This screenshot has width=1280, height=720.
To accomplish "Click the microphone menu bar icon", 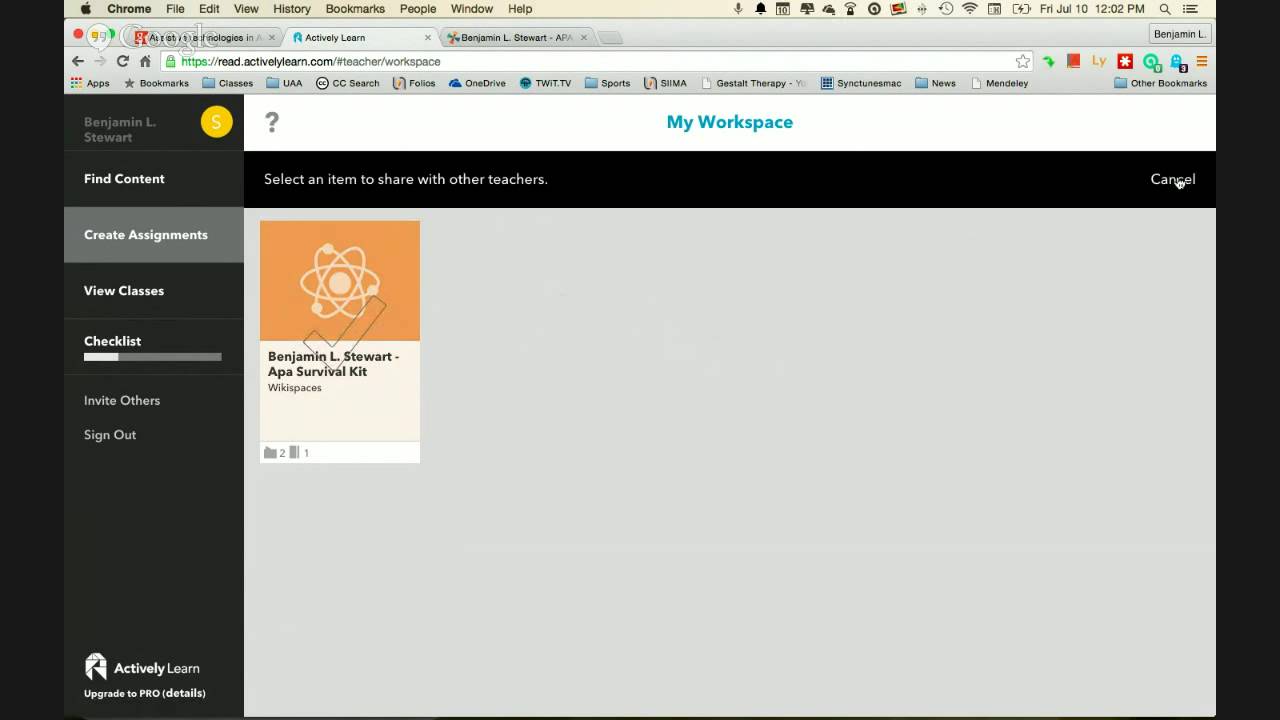I will point(738,9).
